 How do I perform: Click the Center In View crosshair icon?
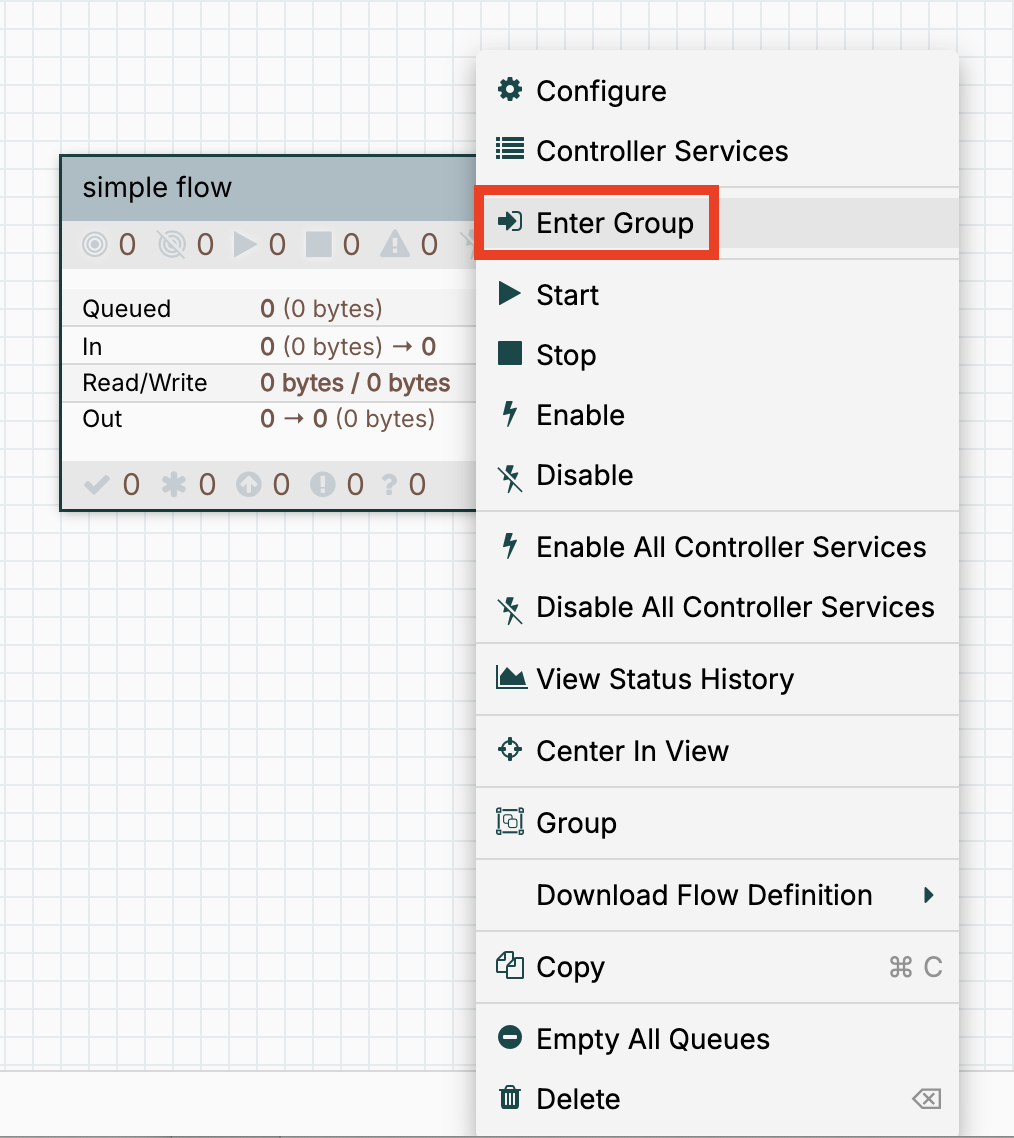click(x=510, y=750)
